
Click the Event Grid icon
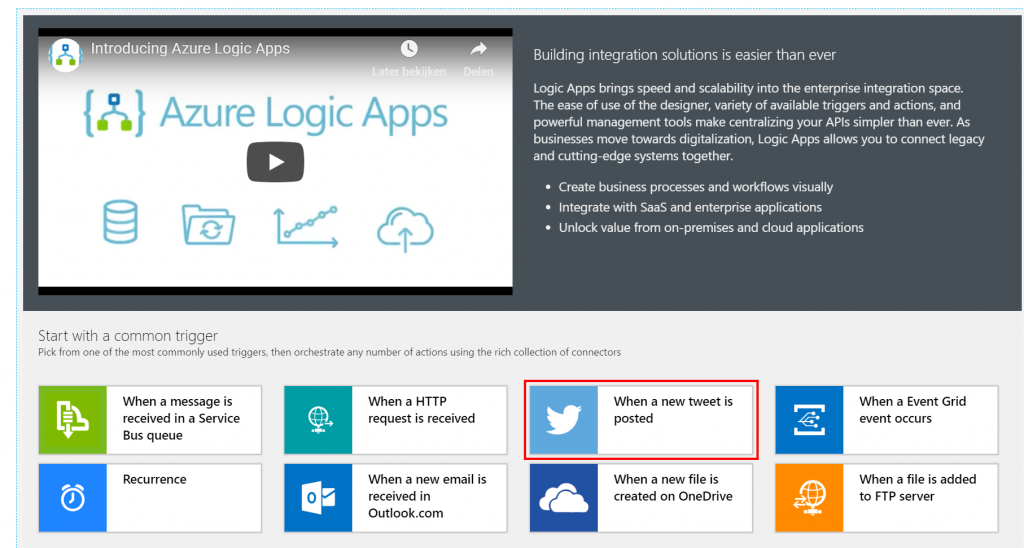pos(809,420)
